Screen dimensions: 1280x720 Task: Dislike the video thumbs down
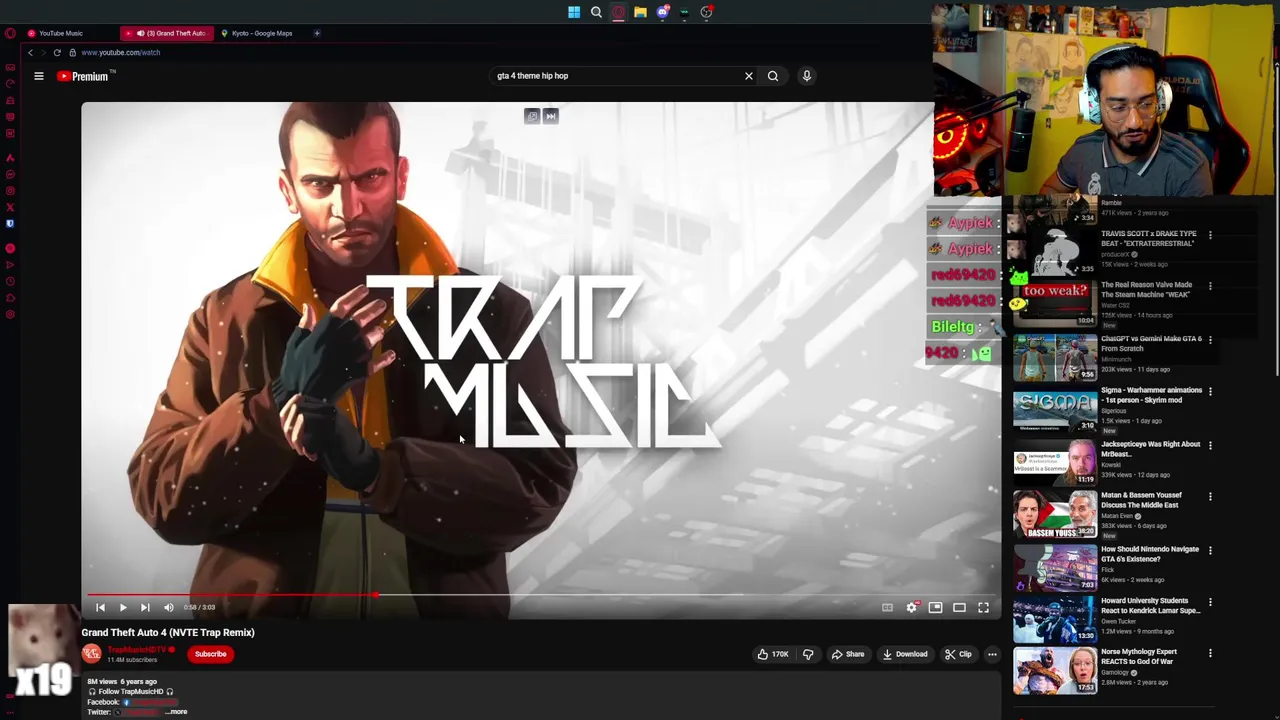808,654
